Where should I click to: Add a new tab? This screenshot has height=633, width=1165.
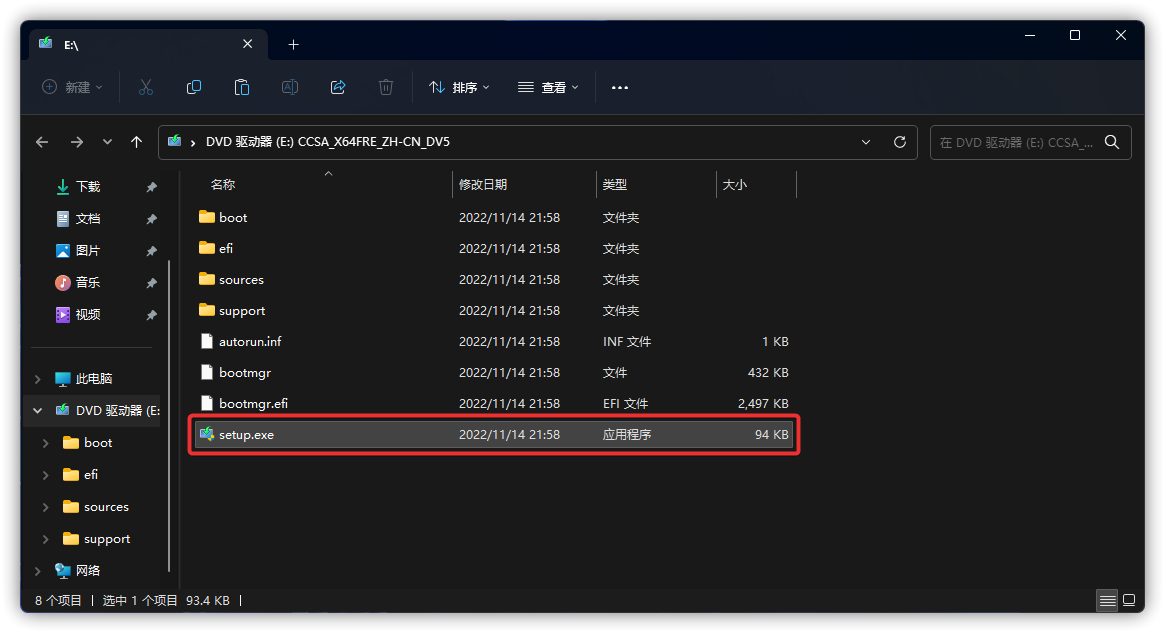(x=293, y=45)
